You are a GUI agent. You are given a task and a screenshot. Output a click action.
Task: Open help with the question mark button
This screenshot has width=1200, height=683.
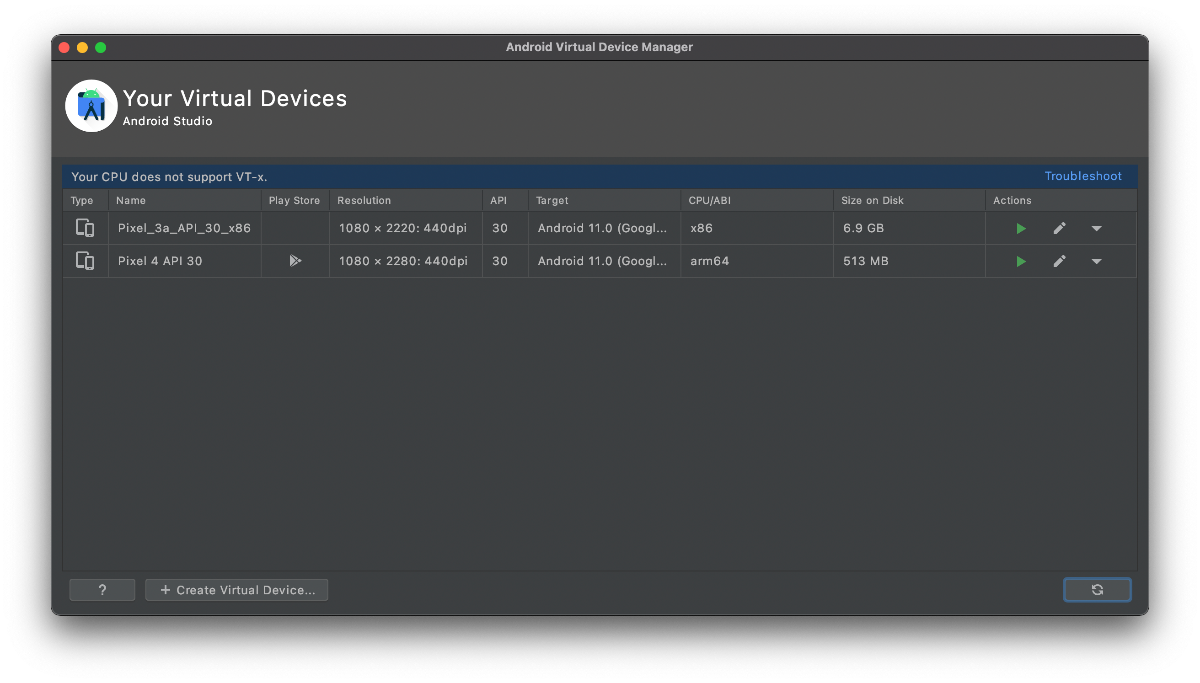coord(102,590)
